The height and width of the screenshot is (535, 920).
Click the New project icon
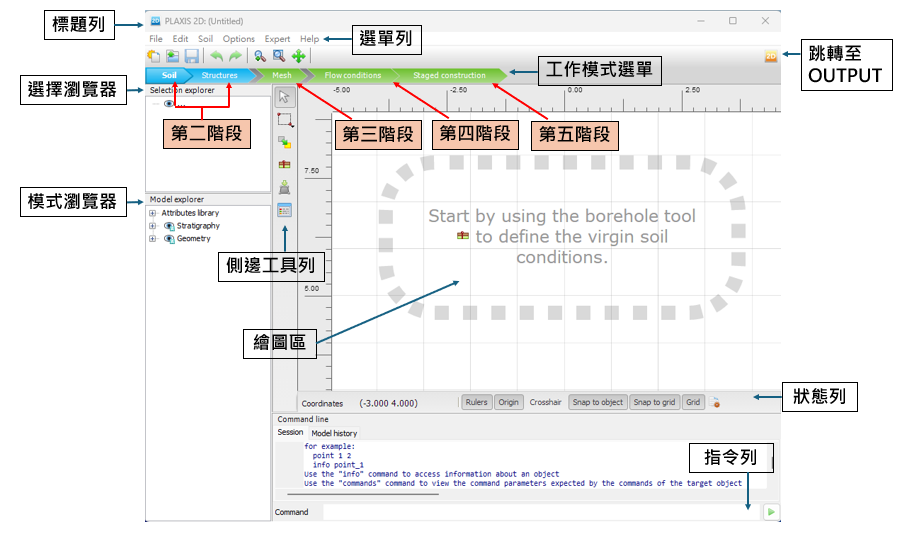pos(153,56)
